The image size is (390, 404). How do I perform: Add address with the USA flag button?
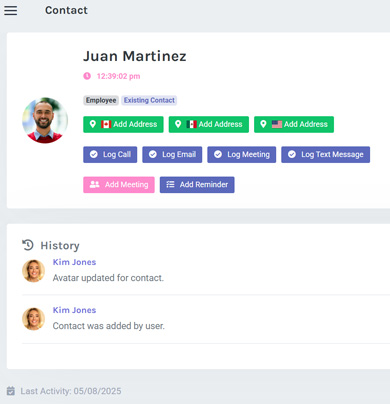294,124
